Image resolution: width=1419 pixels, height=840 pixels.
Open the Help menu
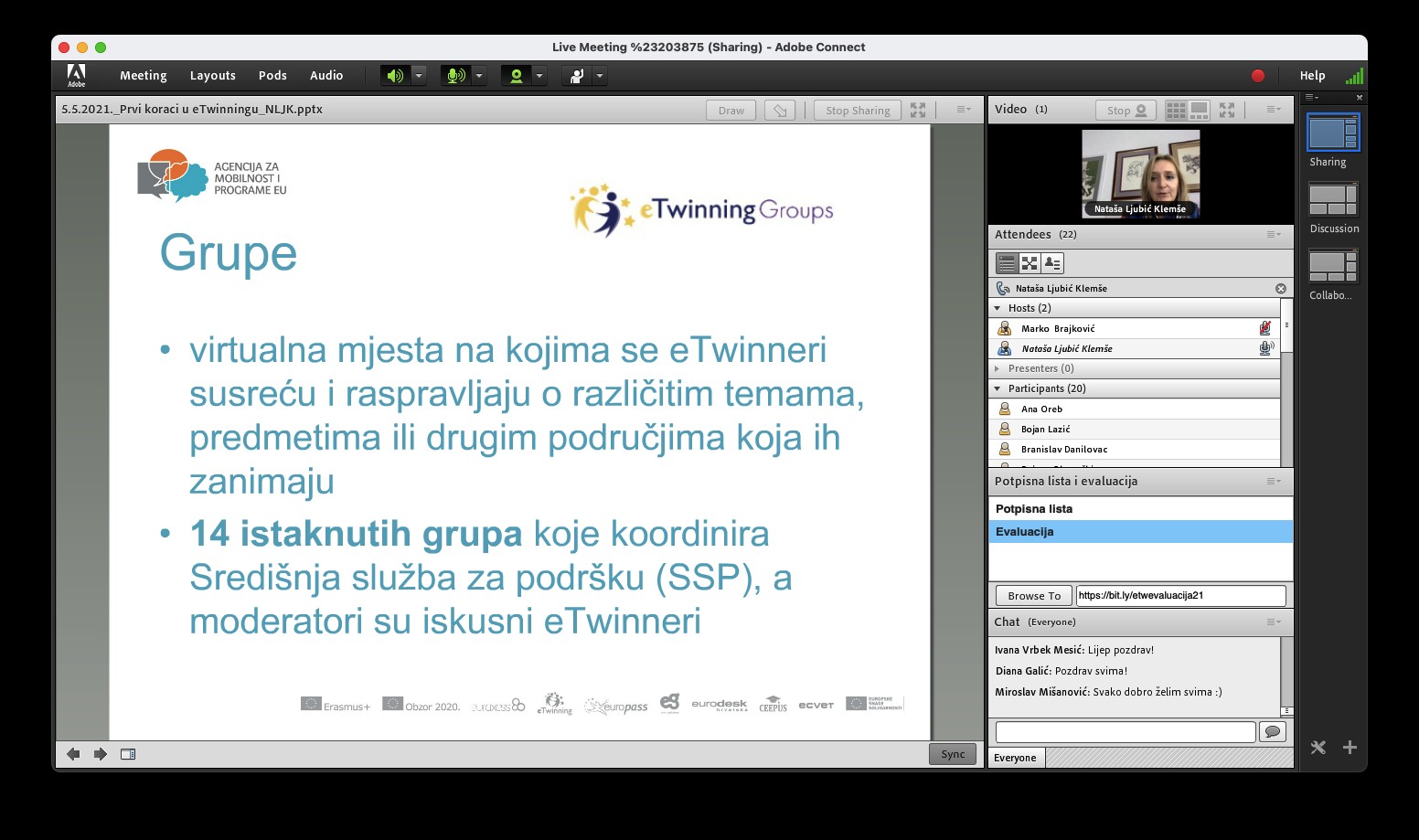(x=1312, y=76)
